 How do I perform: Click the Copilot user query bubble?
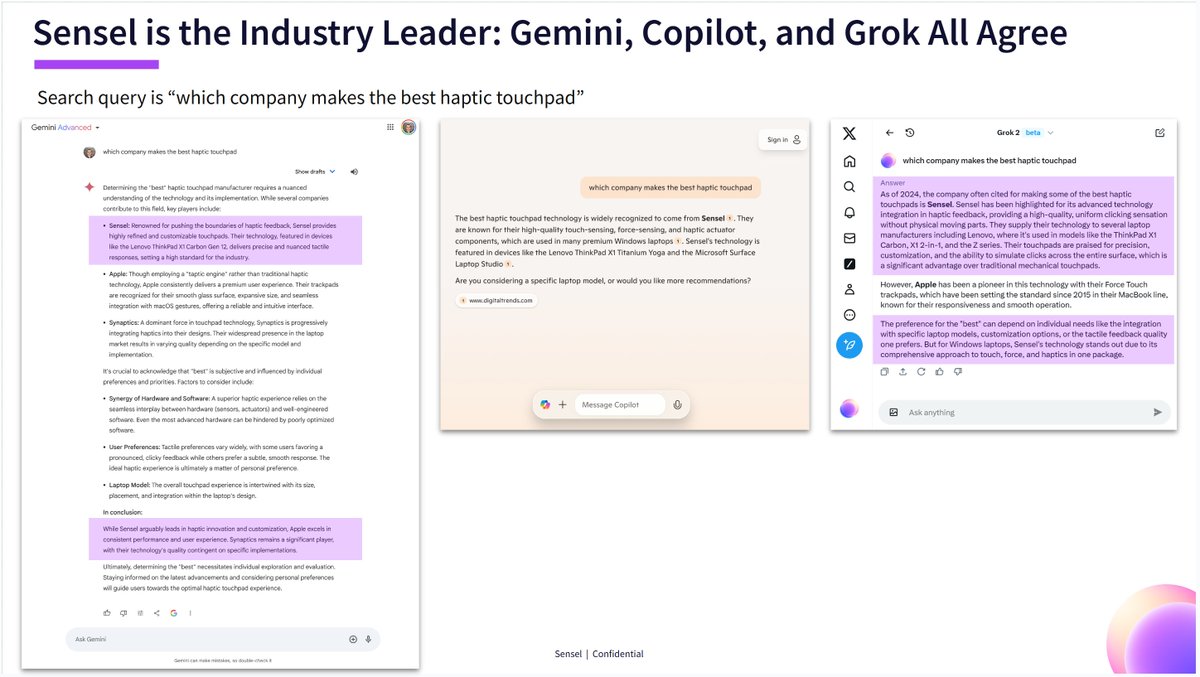[x=670, y=187]
